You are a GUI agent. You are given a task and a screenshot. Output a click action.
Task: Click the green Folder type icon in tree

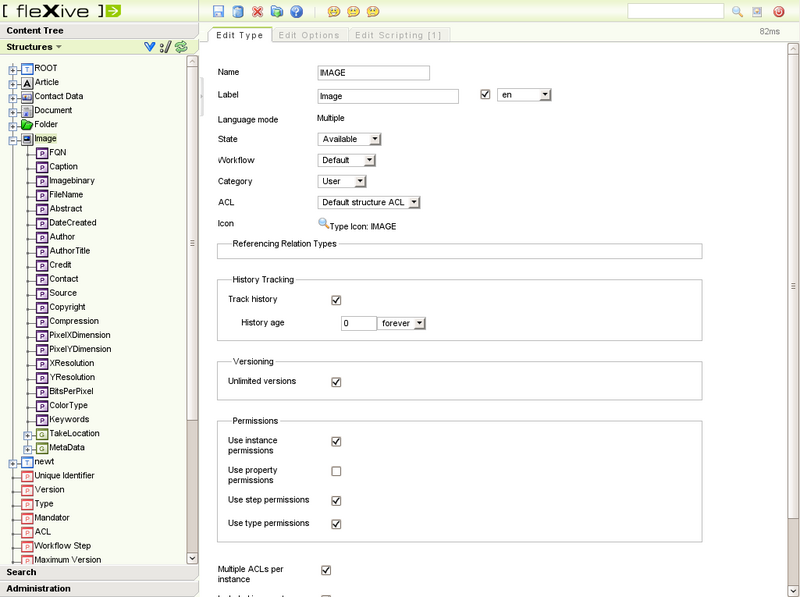click(27, 125)
